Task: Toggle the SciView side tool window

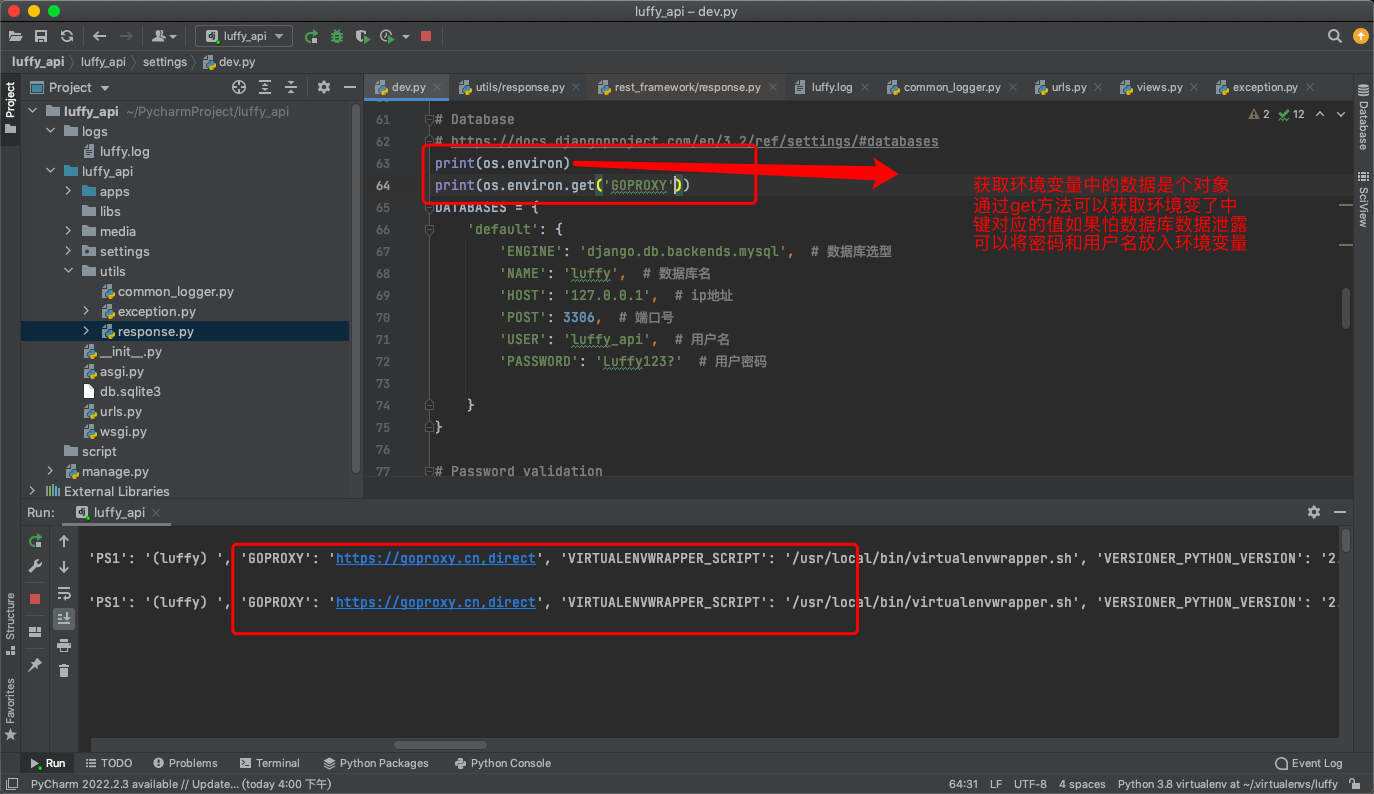Action: pyautogui.click(x=1363, y=198)
